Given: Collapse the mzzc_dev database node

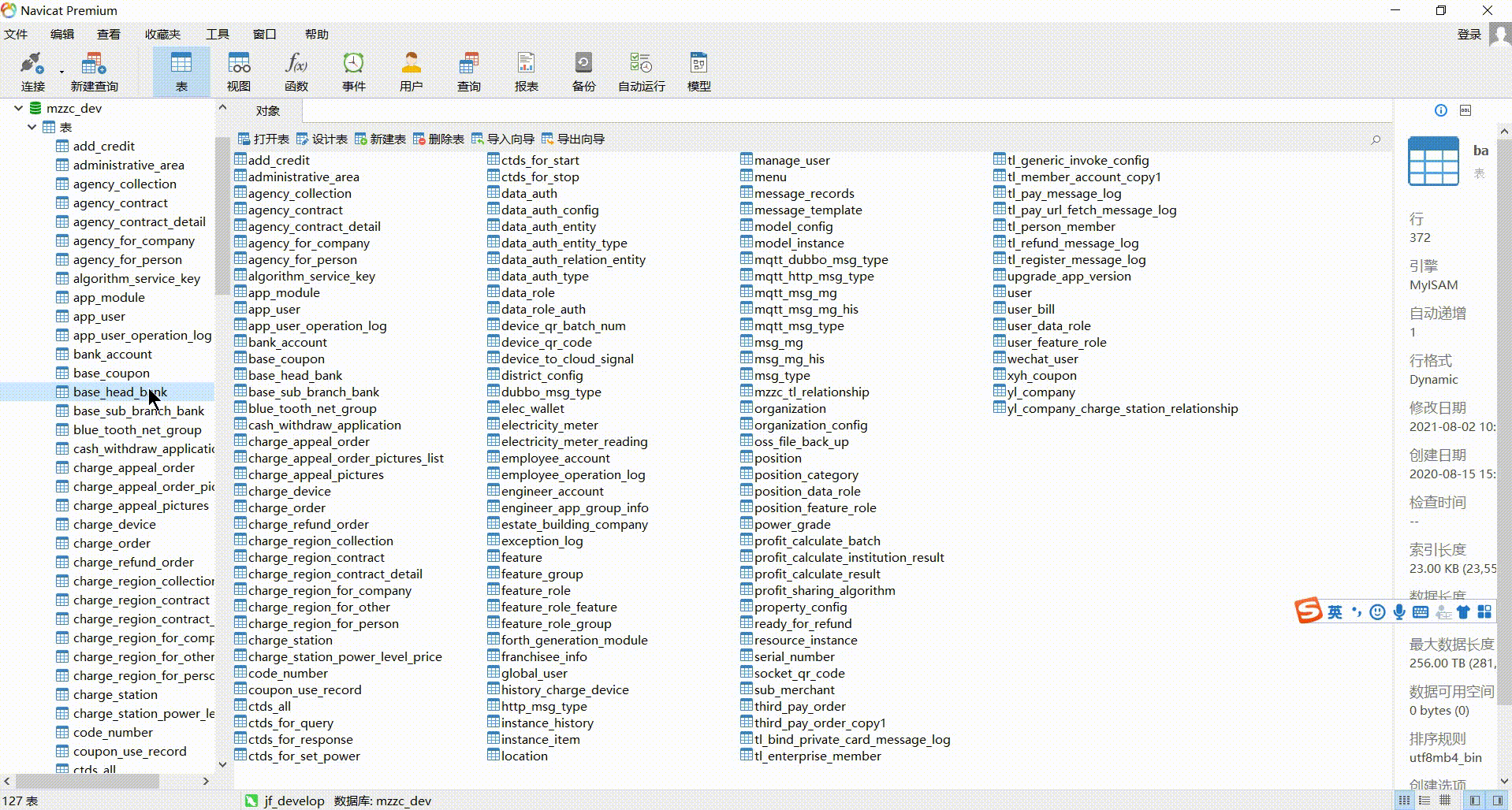Looking at the screenshot, I should (x=18, y=108).
